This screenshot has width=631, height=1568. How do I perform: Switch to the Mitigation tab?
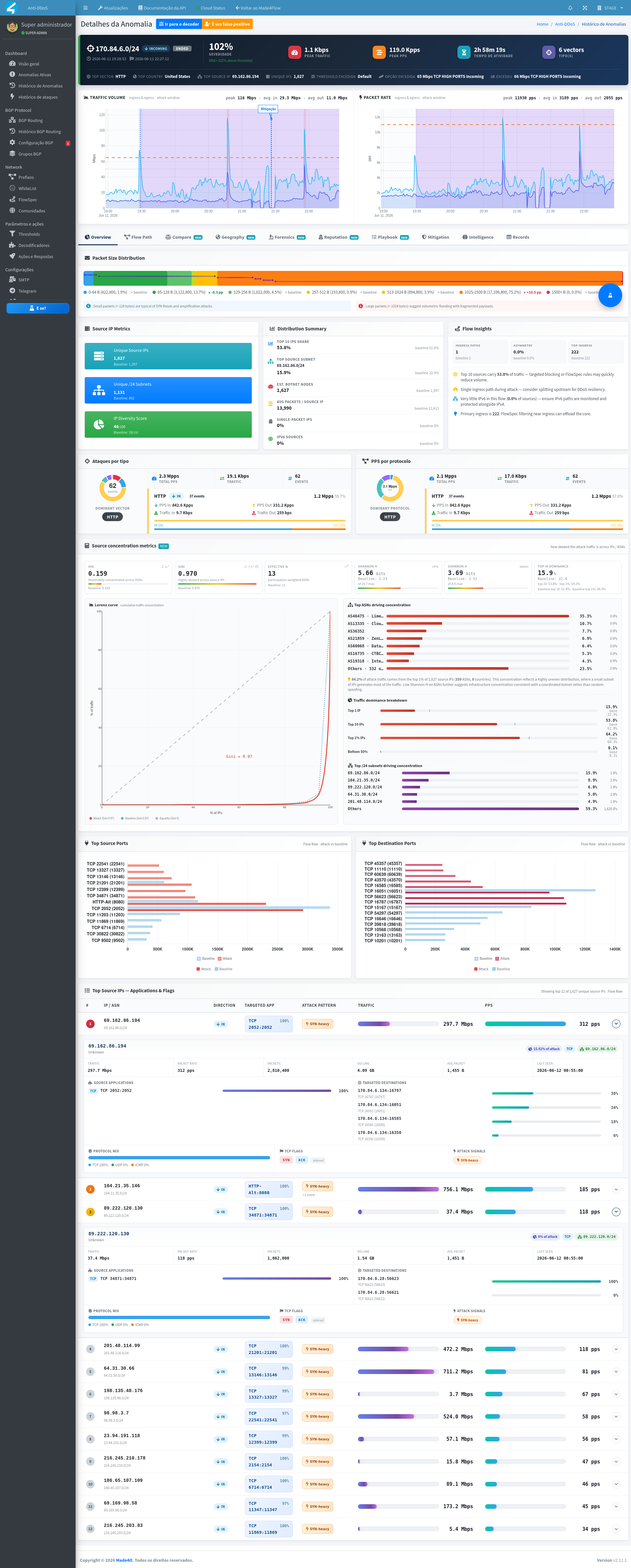click(436, 237)
